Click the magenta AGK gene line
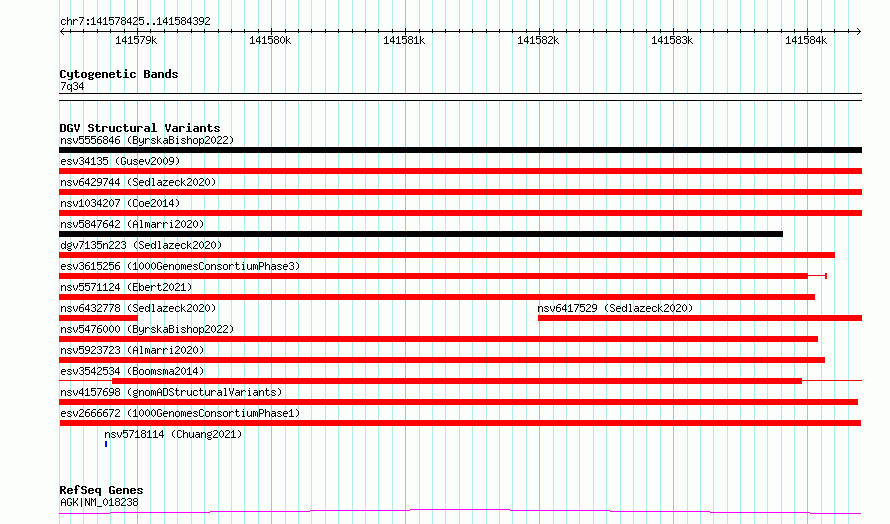The width and height of the screenshot is (890, 524). (x=460, y=512)
